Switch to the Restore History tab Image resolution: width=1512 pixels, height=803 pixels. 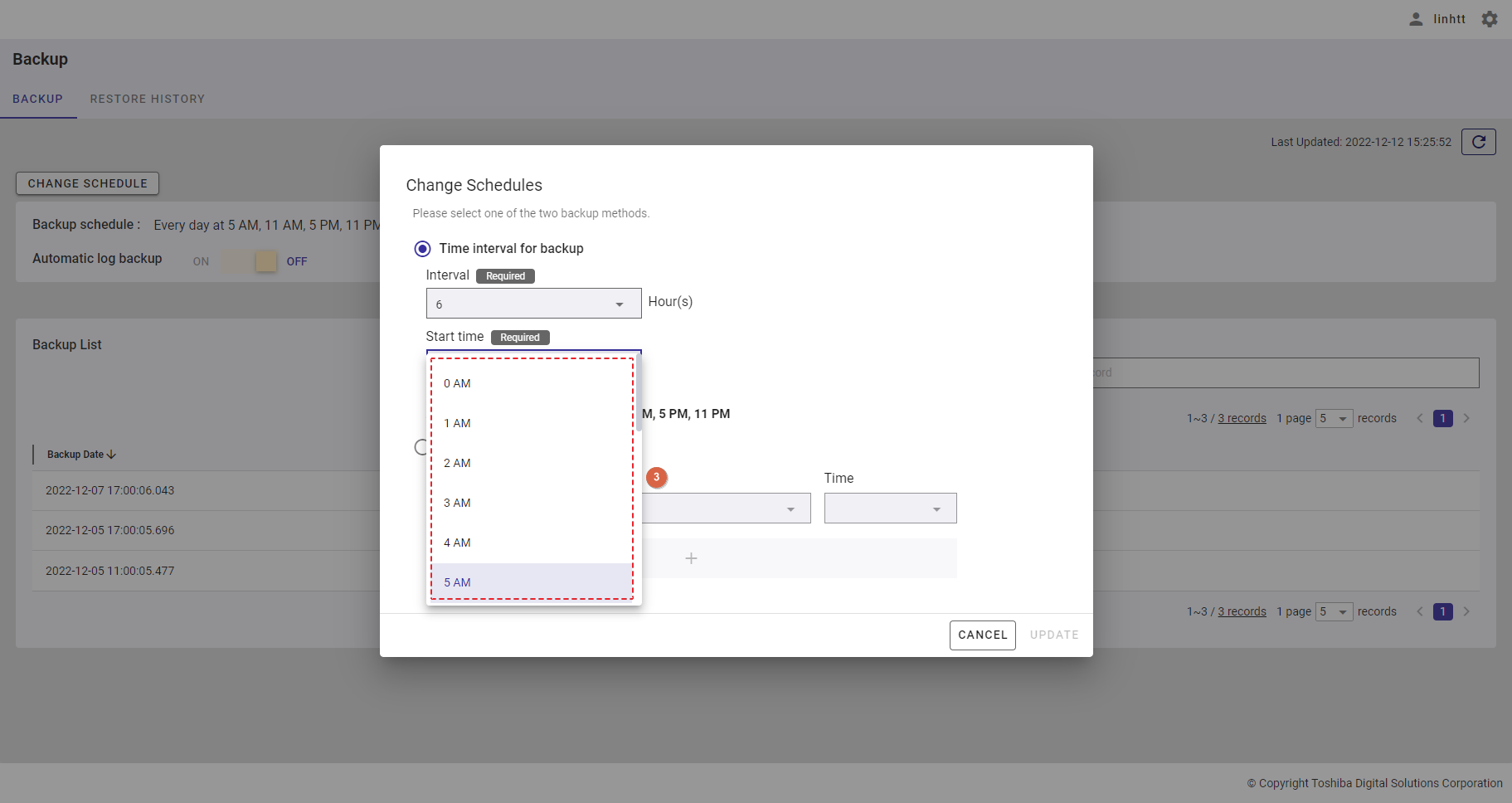pos(147,99)
